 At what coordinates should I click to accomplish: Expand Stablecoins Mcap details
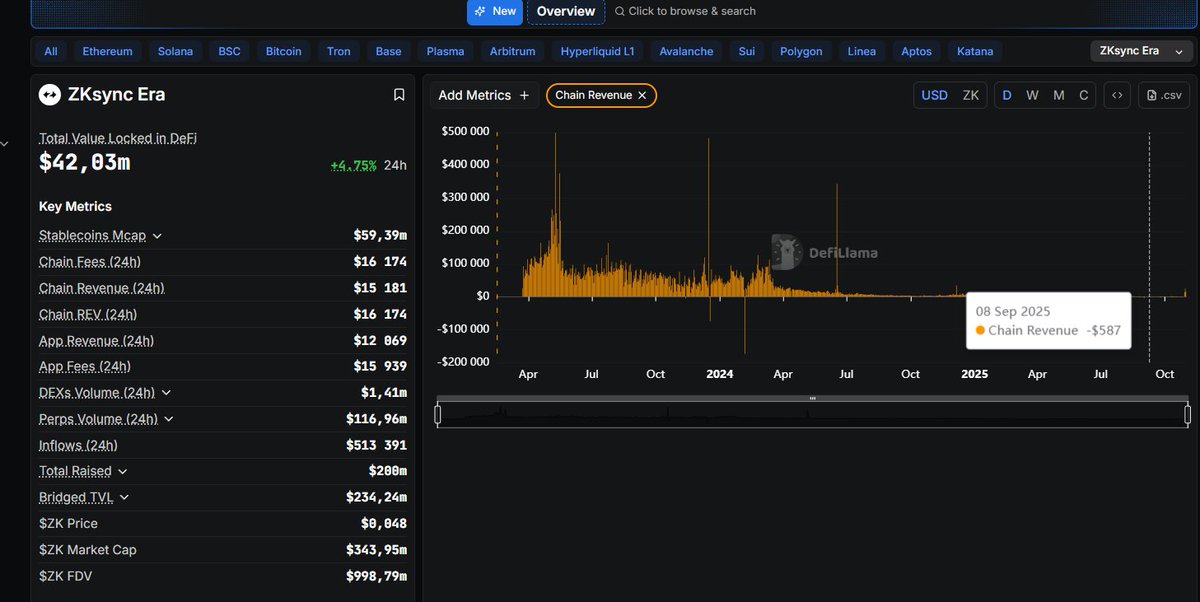(157, 236)
